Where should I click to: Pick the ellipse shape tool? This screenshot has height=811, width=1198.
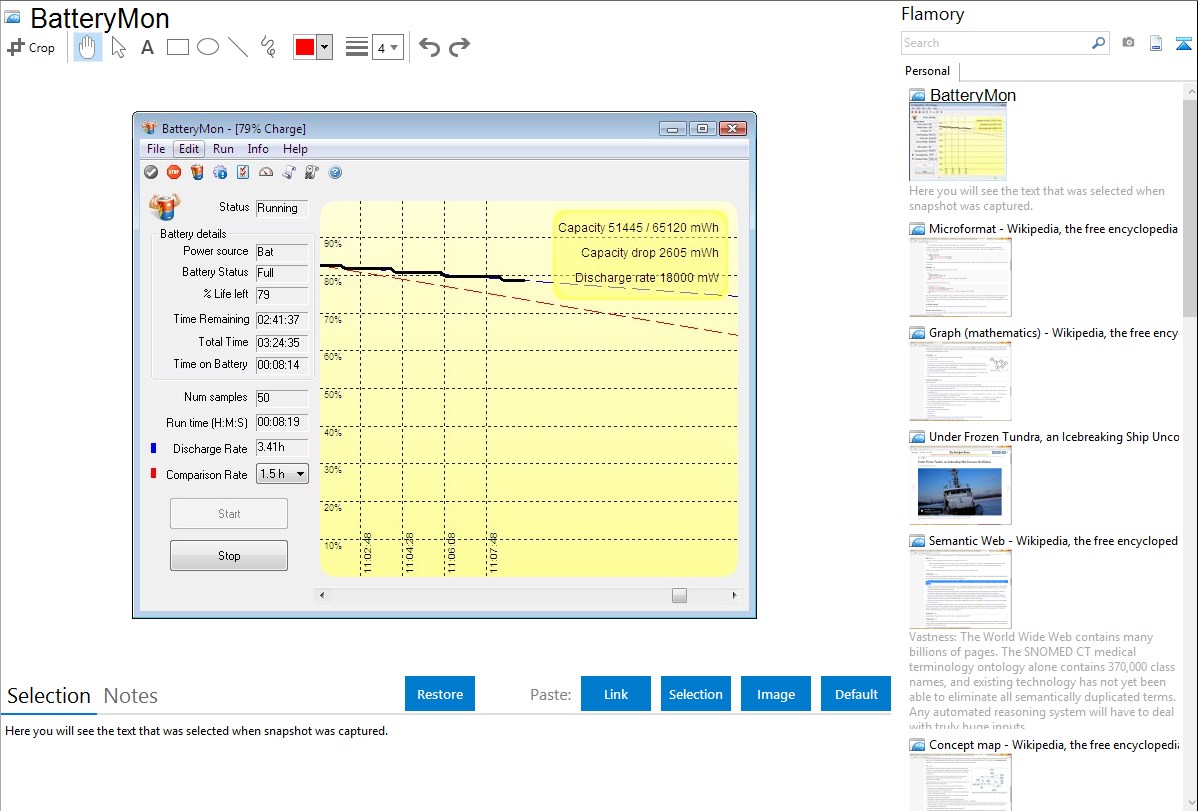207,47
